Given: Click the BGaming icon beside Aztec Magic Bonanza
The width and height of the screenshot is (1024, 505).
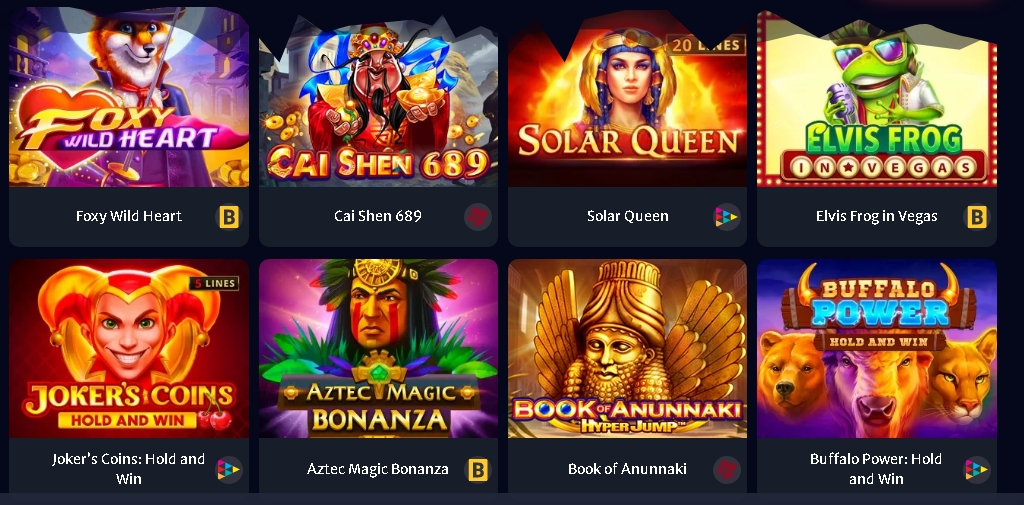Looking at the screenshot, I should tap(477, 469).
